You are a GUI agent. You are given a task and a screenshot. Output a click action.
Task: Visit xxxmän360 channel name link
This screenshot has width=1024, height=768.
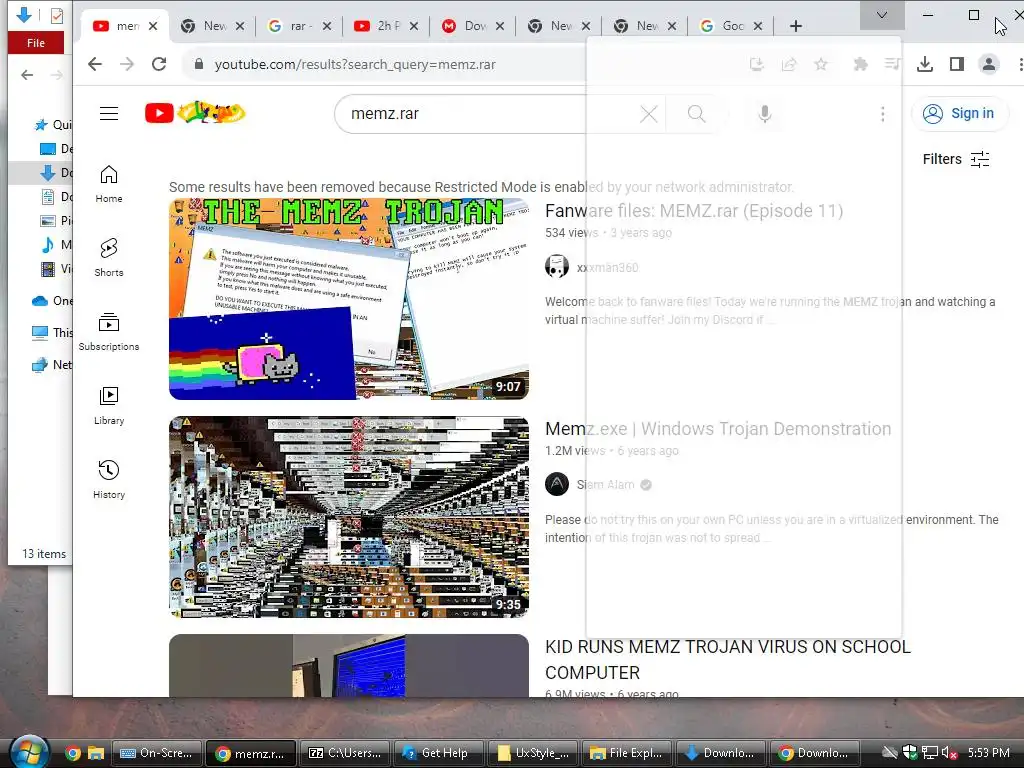[x=607, y=268]
